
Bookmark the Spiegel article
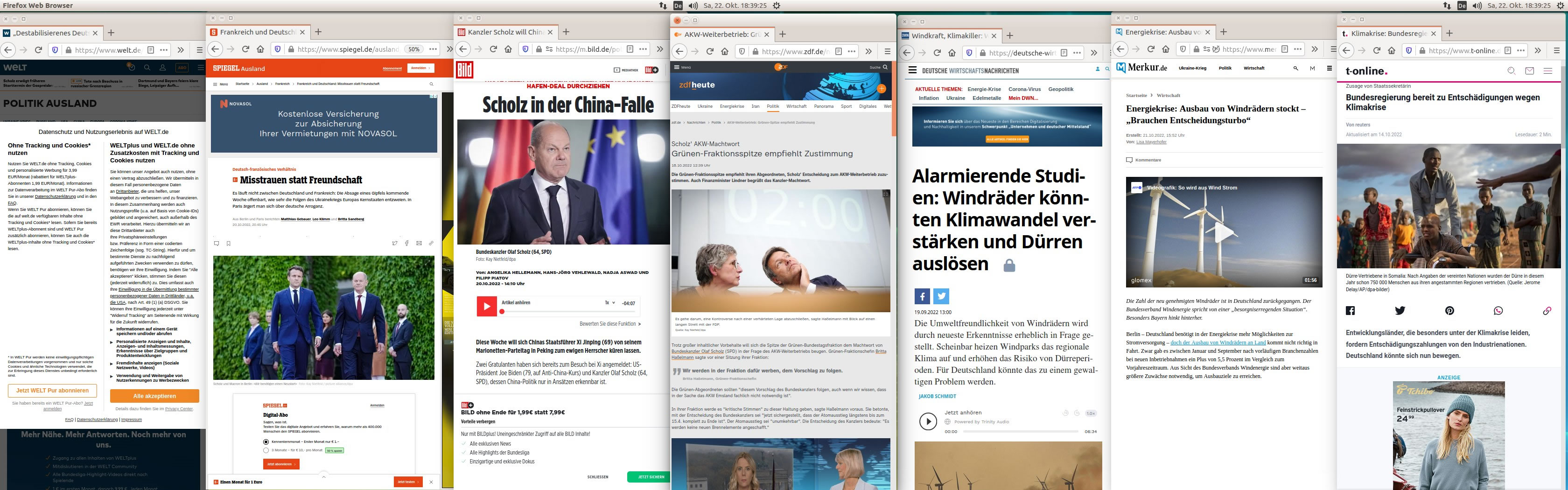coord(228,244)
